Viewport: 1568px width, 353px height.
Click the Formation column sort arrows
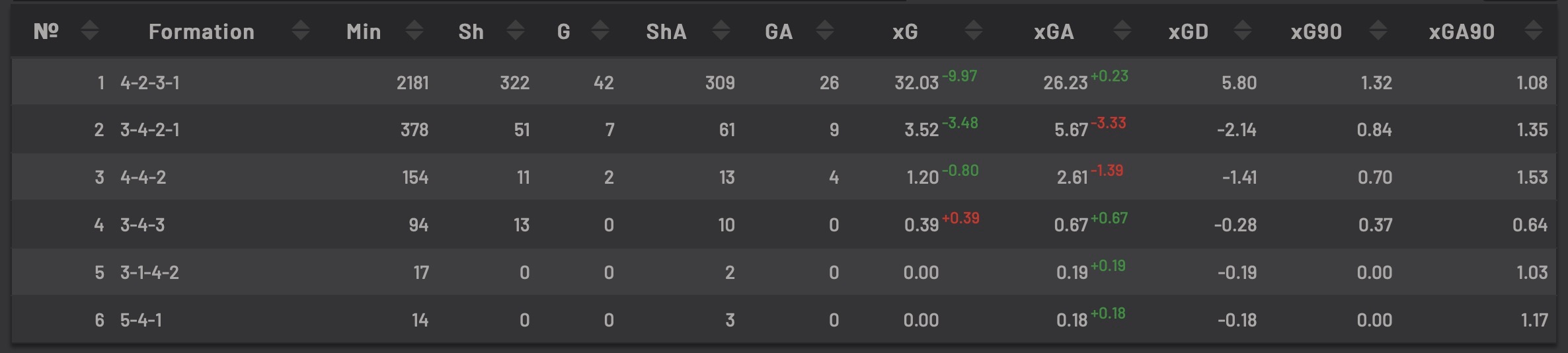tap(301, 30)
